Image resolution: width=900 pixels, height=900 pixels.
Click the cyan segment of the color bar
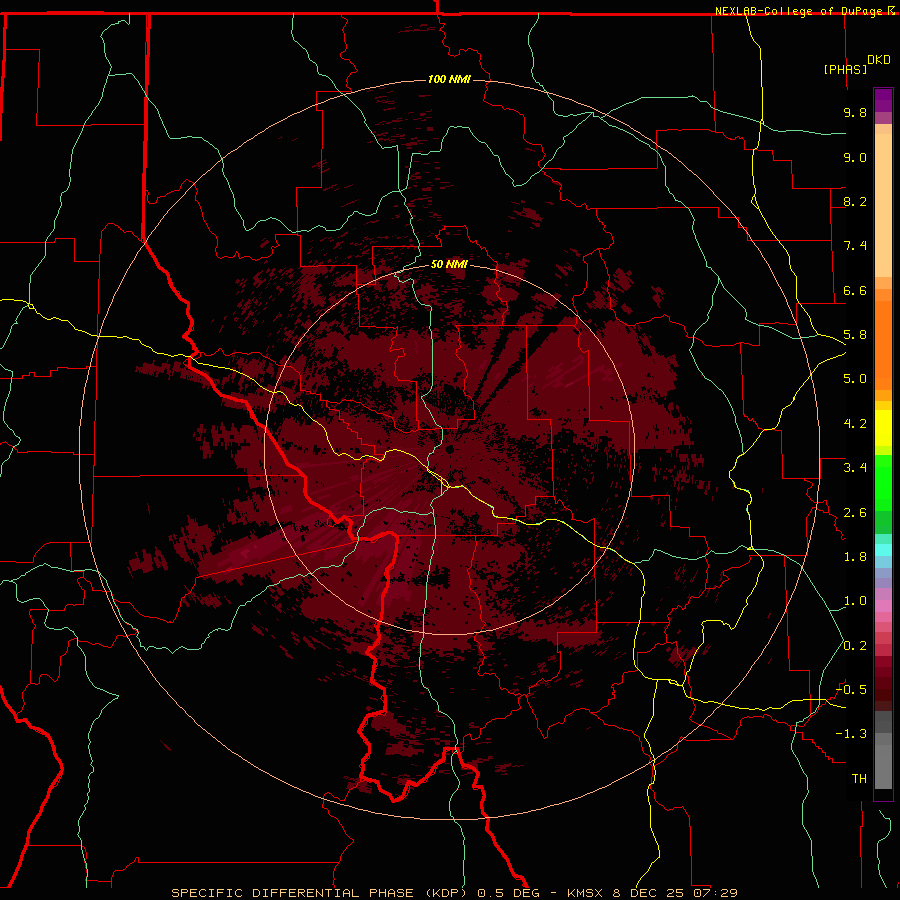coord(883,550)
